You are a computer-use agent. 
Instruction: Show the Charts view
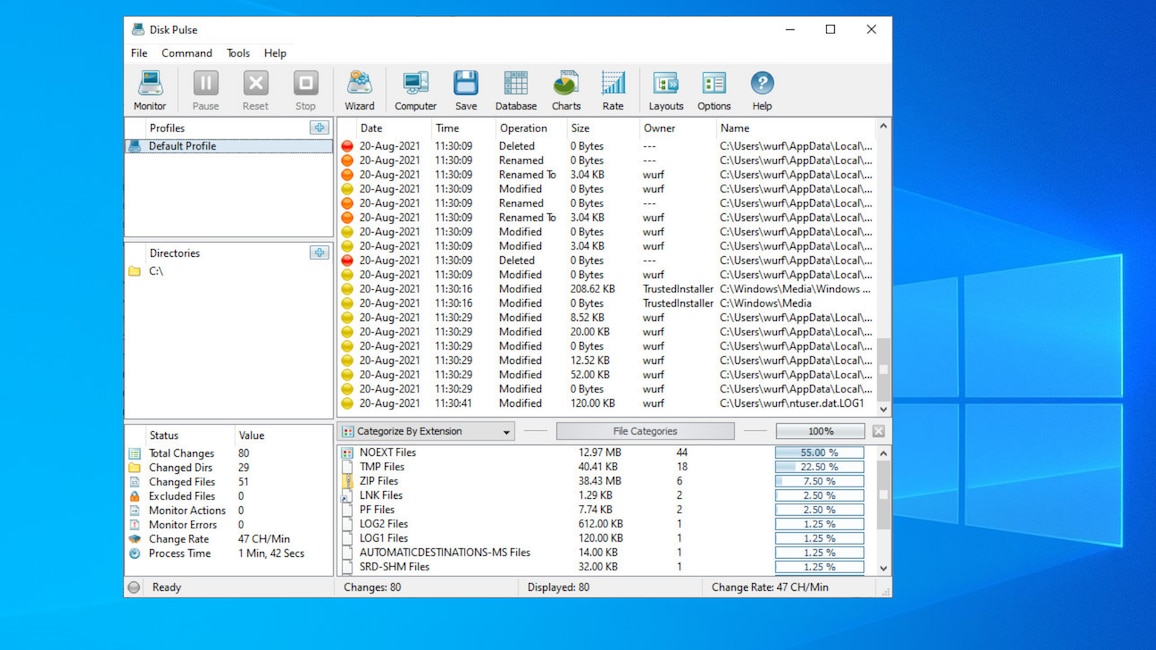pyautogui.click(x=566, y=90)
